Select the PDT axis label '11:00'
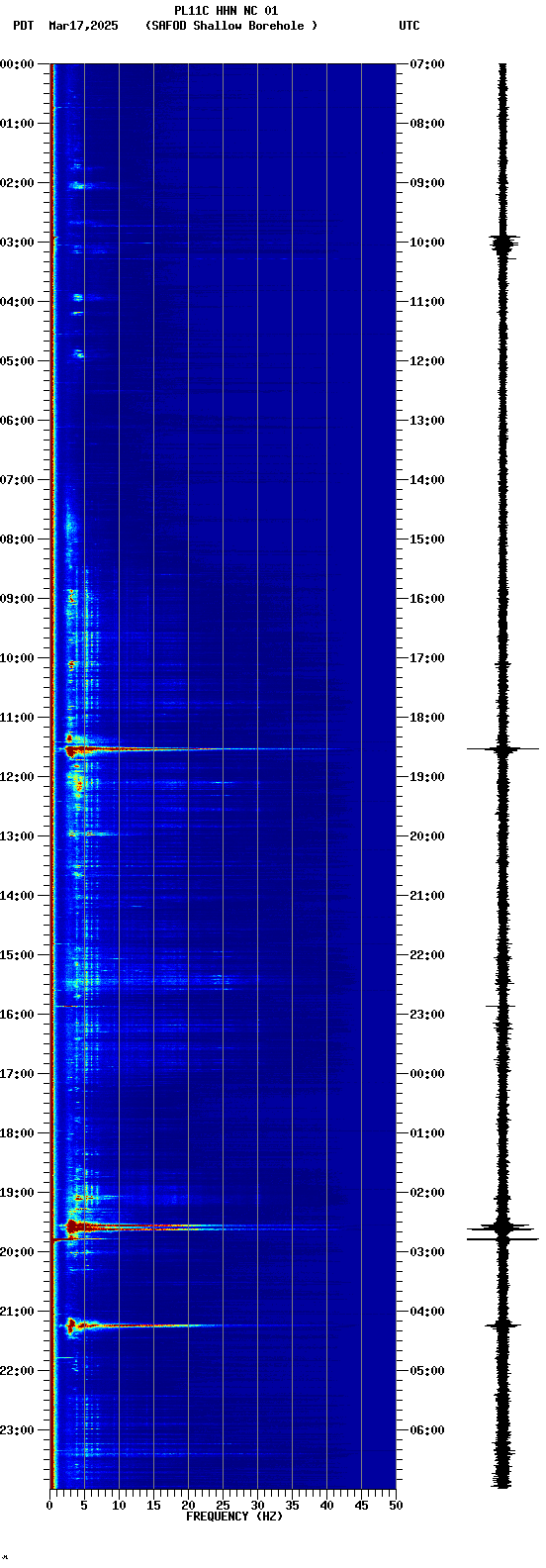 point(18,718)
